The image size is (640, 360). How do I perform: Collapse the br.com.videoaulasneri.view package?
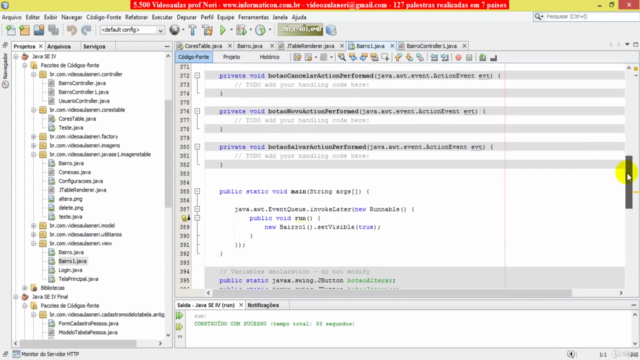click(34, 243)
